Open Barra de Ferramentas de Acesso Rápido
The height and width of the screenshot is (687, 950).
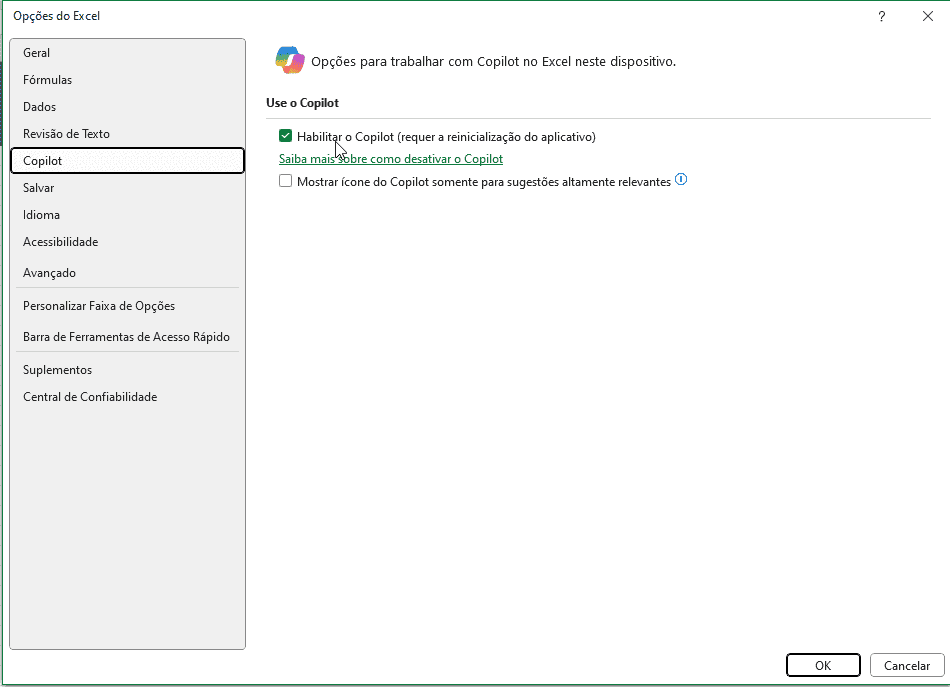tap(127, 337)
